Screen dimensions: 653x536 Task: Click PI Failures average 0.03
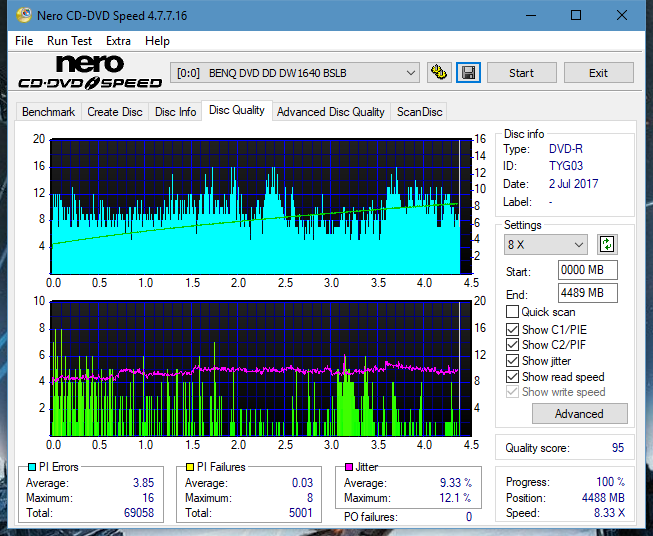(x=302, y=483)
